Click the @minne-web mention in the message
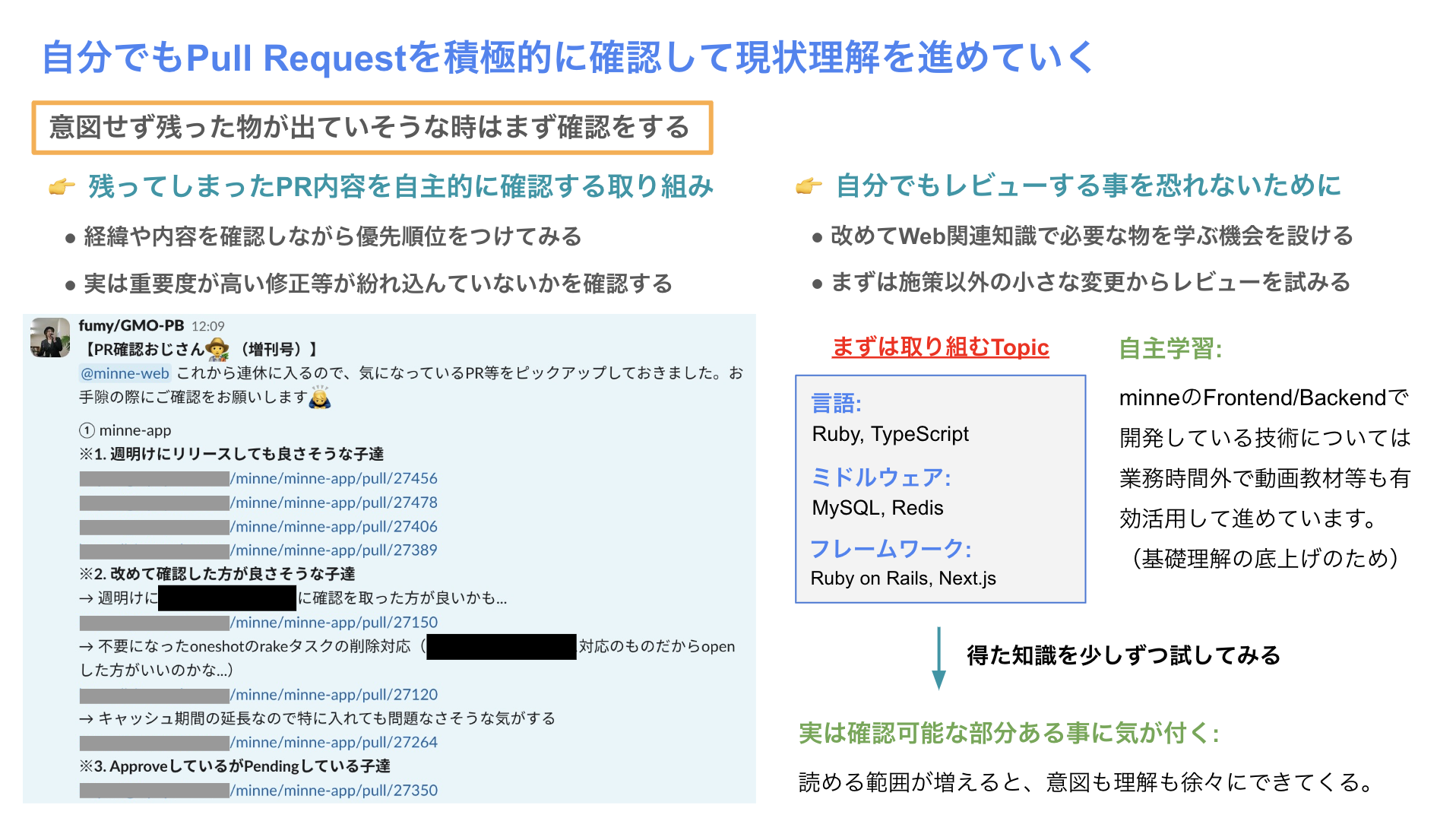Viewport: 1456px width, 818px height. pyautogui.click(x=125, y=373)
